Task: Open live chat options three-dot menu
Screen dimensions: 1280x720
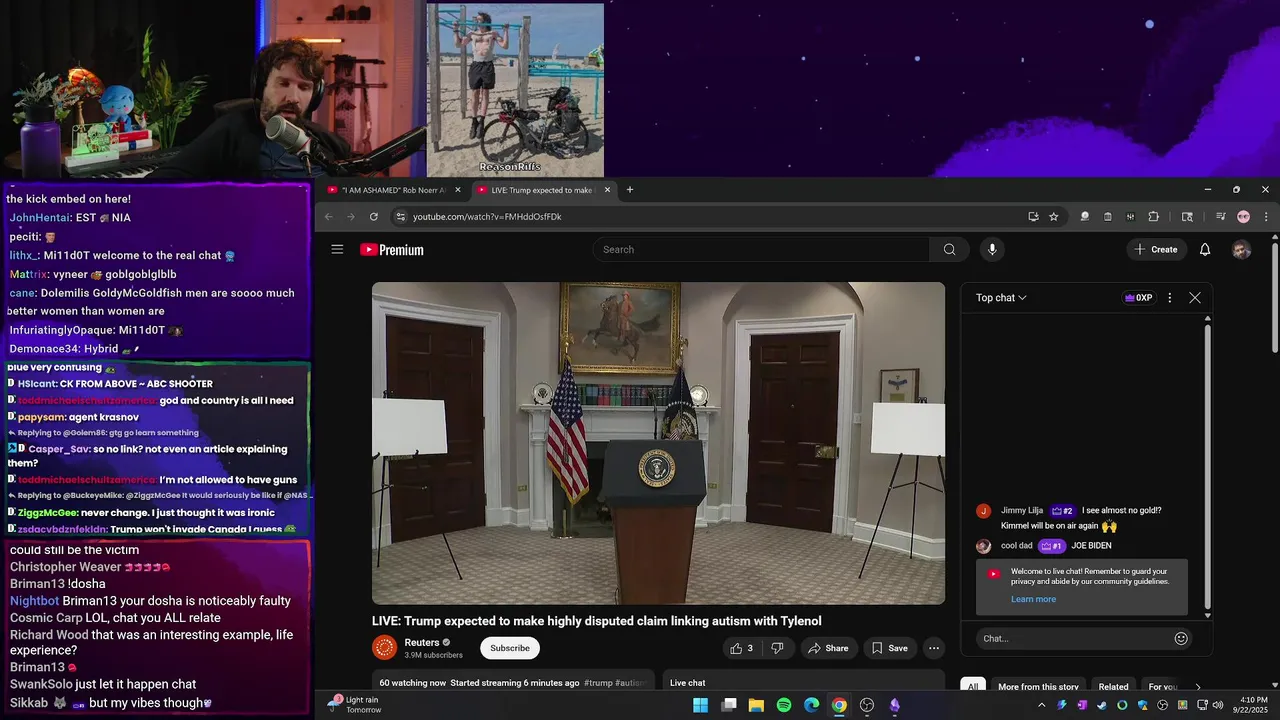Action: click(x=1169, y=298)
